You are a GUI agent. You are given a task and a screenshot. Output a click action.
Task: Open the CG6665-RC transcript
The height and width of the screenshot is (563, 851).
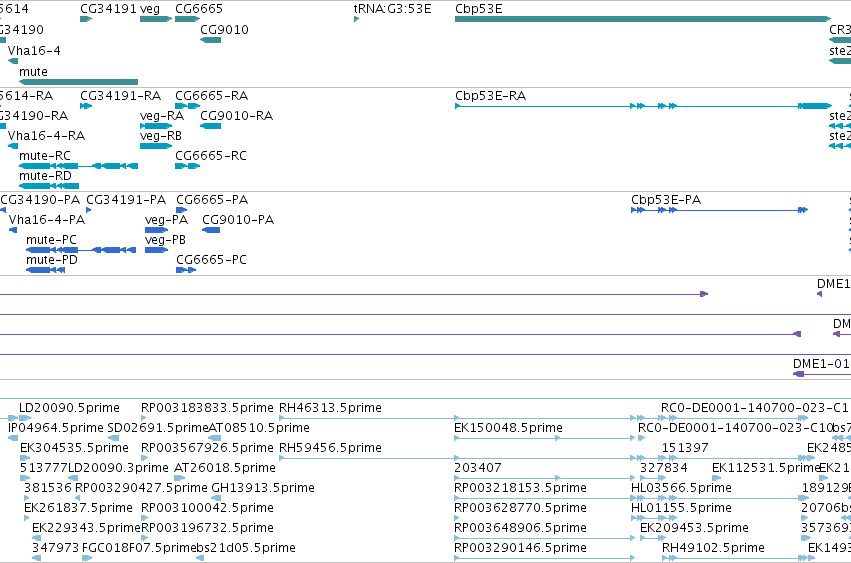188,166
